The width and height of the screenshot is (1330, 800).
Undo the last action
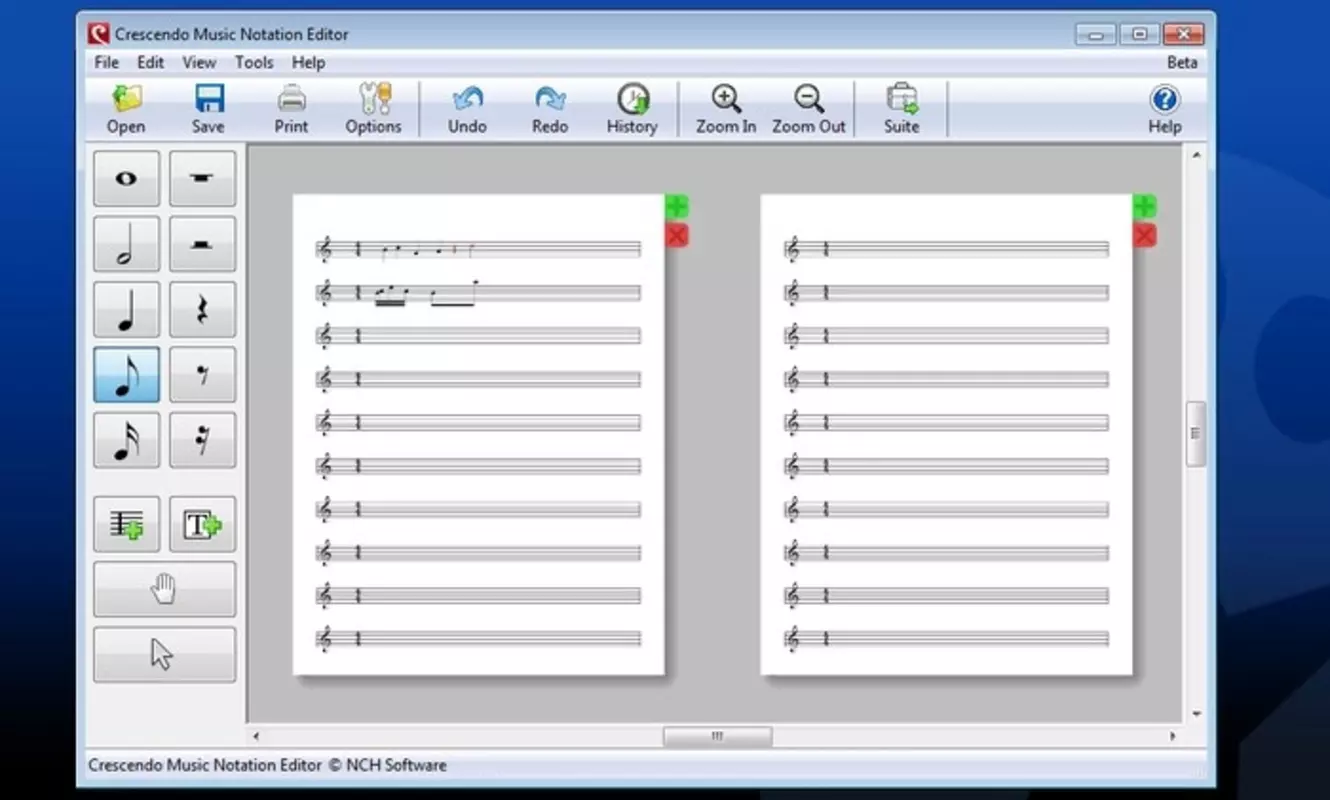pos(467,109)
